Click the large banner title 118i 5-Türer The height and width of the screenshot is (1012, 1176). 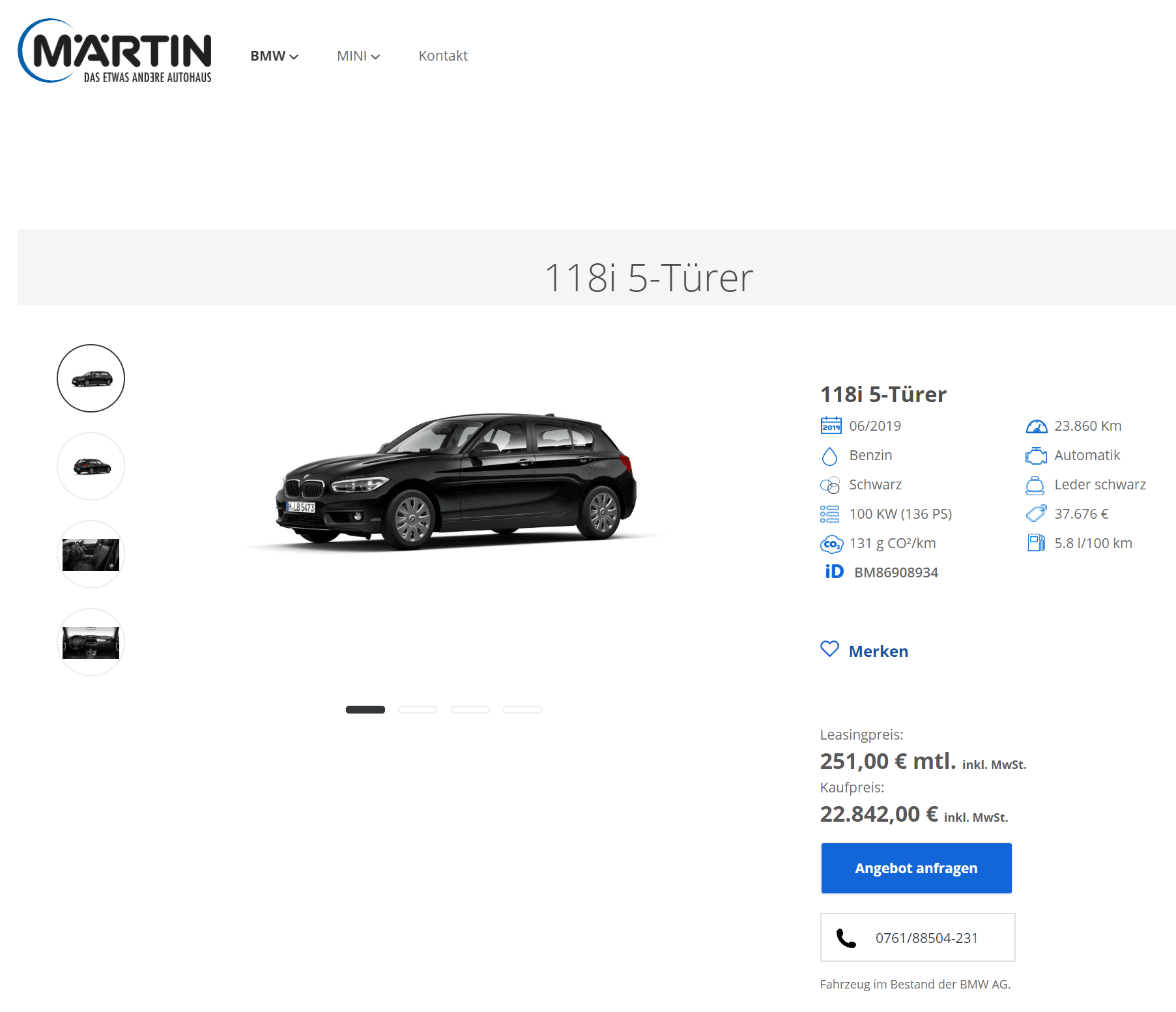click(x=649, y=278)
